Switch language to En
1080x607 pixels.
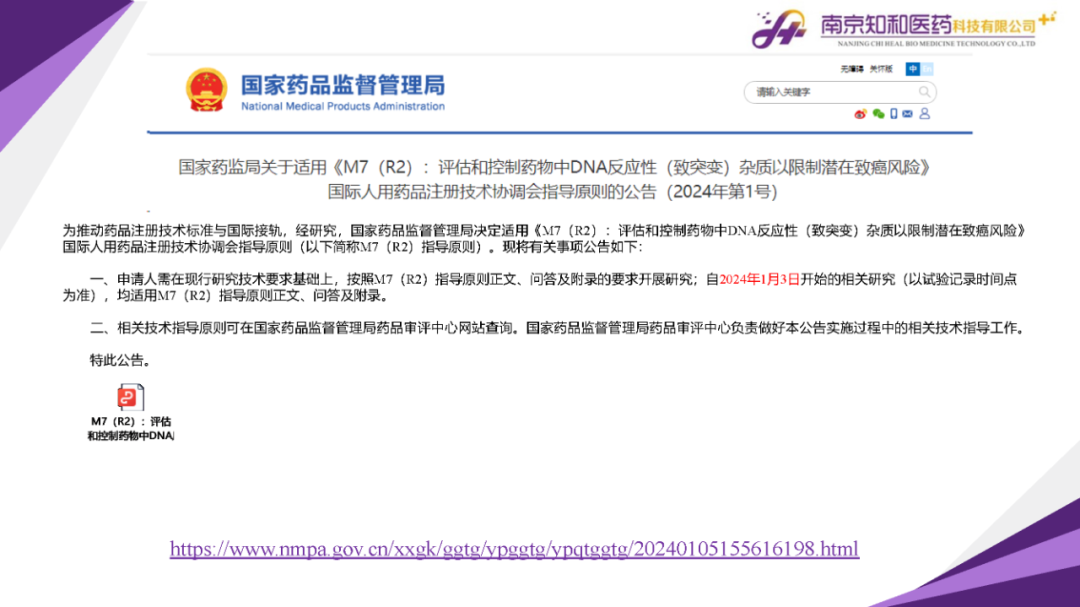click(927, 69)
